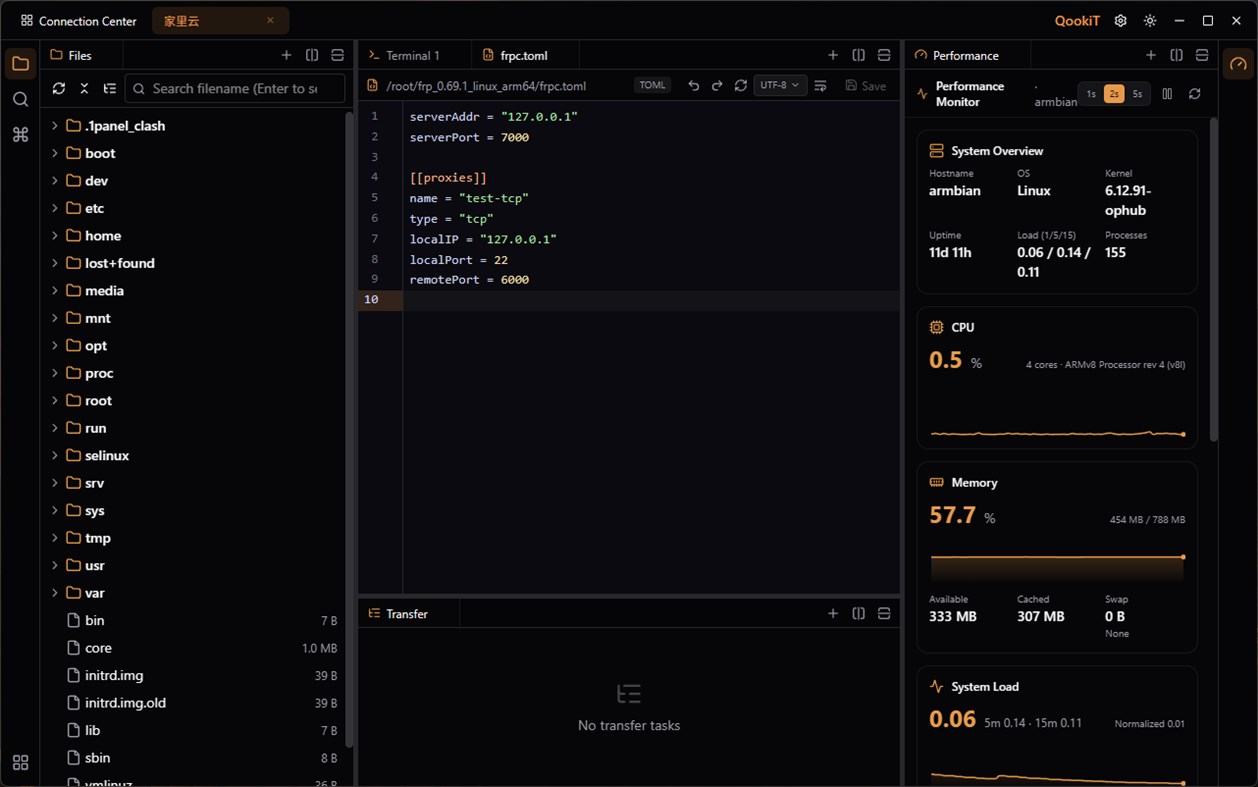Add a new tab in Files panel

pos(287,55)
